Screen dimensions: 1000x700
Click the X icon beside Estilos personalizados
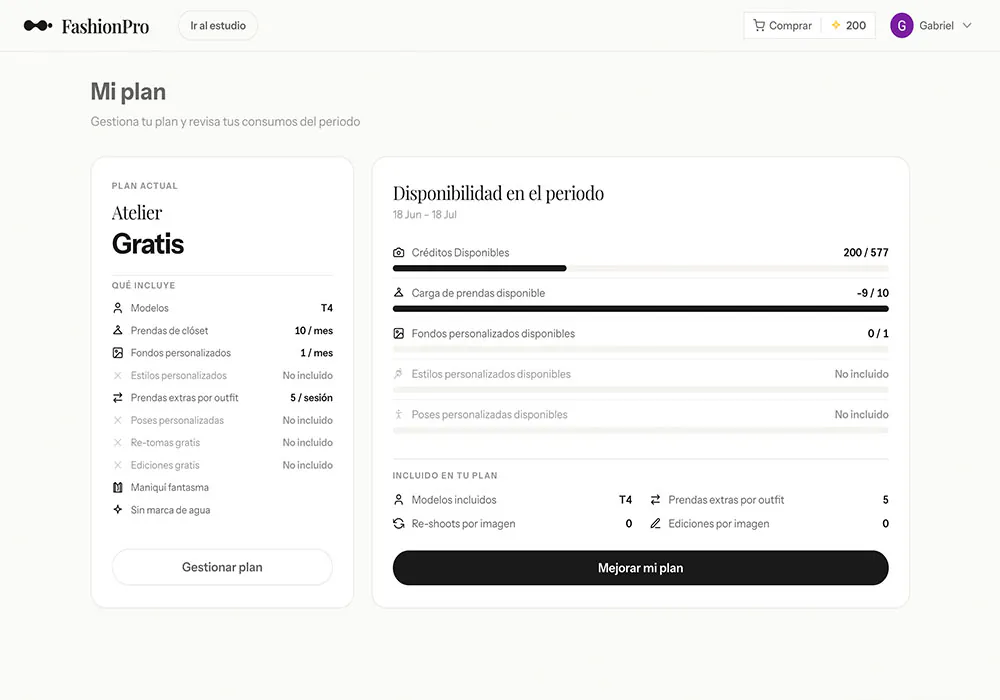(x=117, y=376)
